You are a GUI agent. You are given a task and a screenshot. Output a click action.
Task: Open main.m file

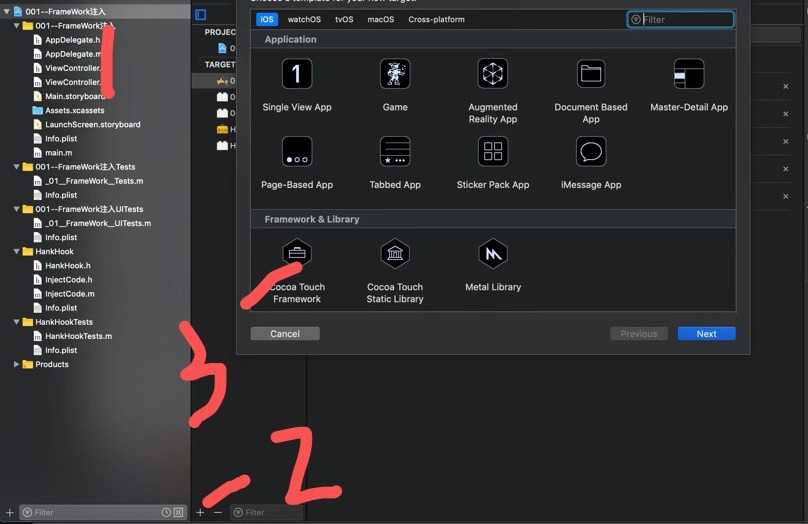tap(53, 153)
